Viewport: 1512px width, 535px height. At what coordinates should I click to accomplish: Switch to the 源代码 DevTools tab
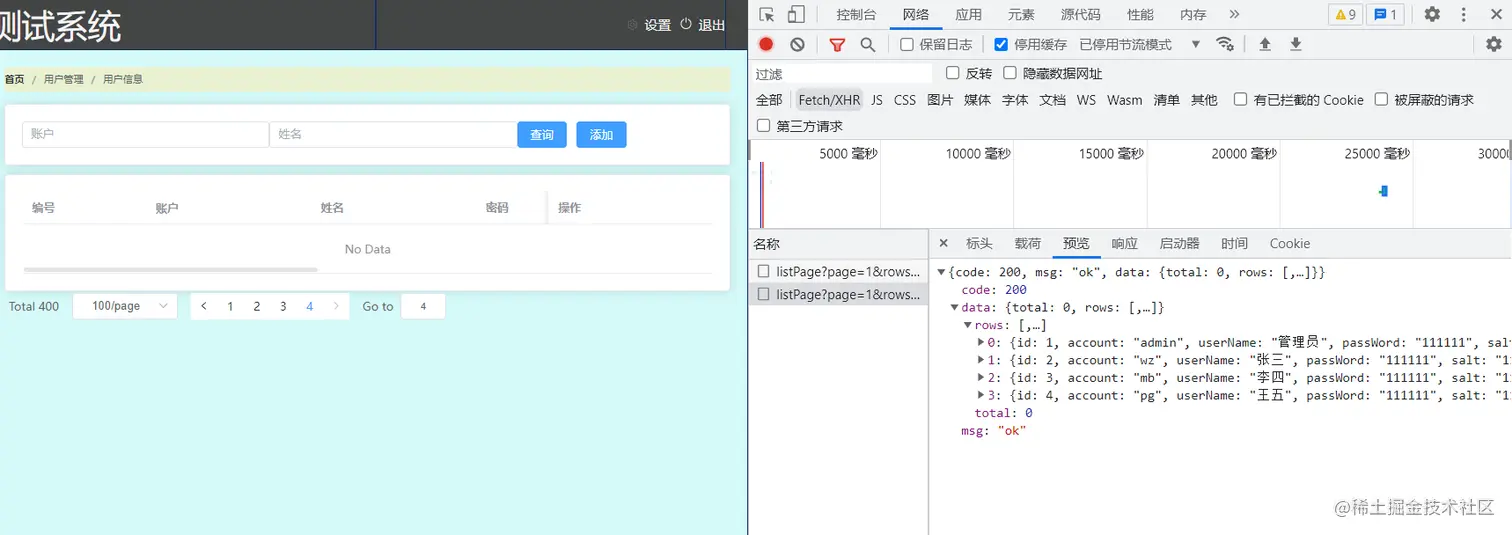tap(1080, 14)
